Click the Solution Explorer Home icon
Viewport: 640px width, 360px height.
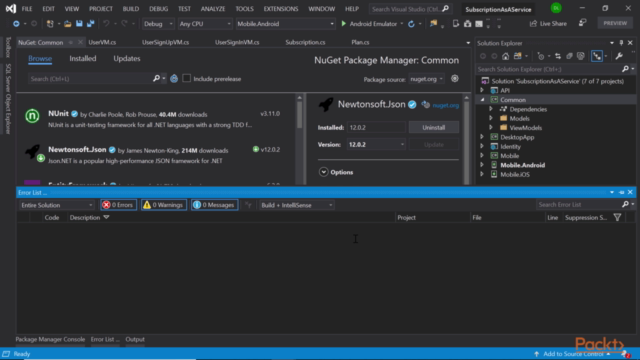505,56
